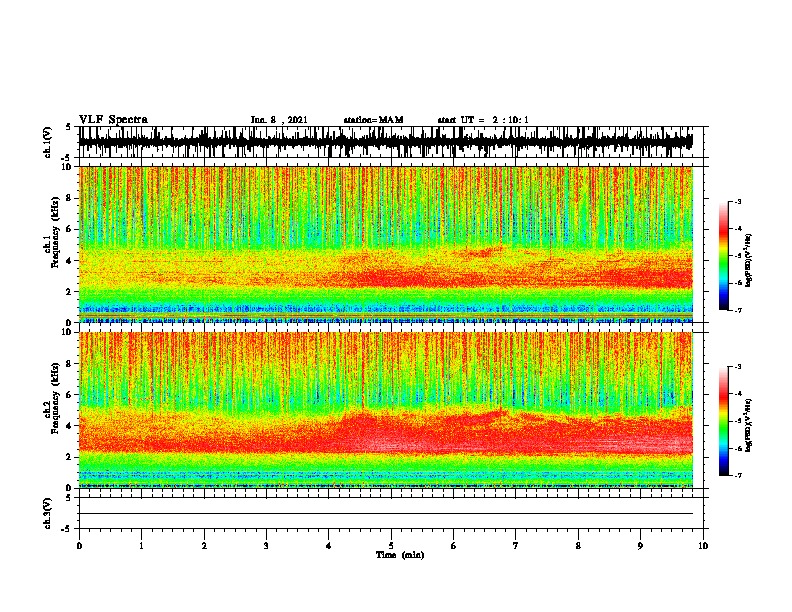Click the "ch.1(V)" axis label

[x=48, y=142]
